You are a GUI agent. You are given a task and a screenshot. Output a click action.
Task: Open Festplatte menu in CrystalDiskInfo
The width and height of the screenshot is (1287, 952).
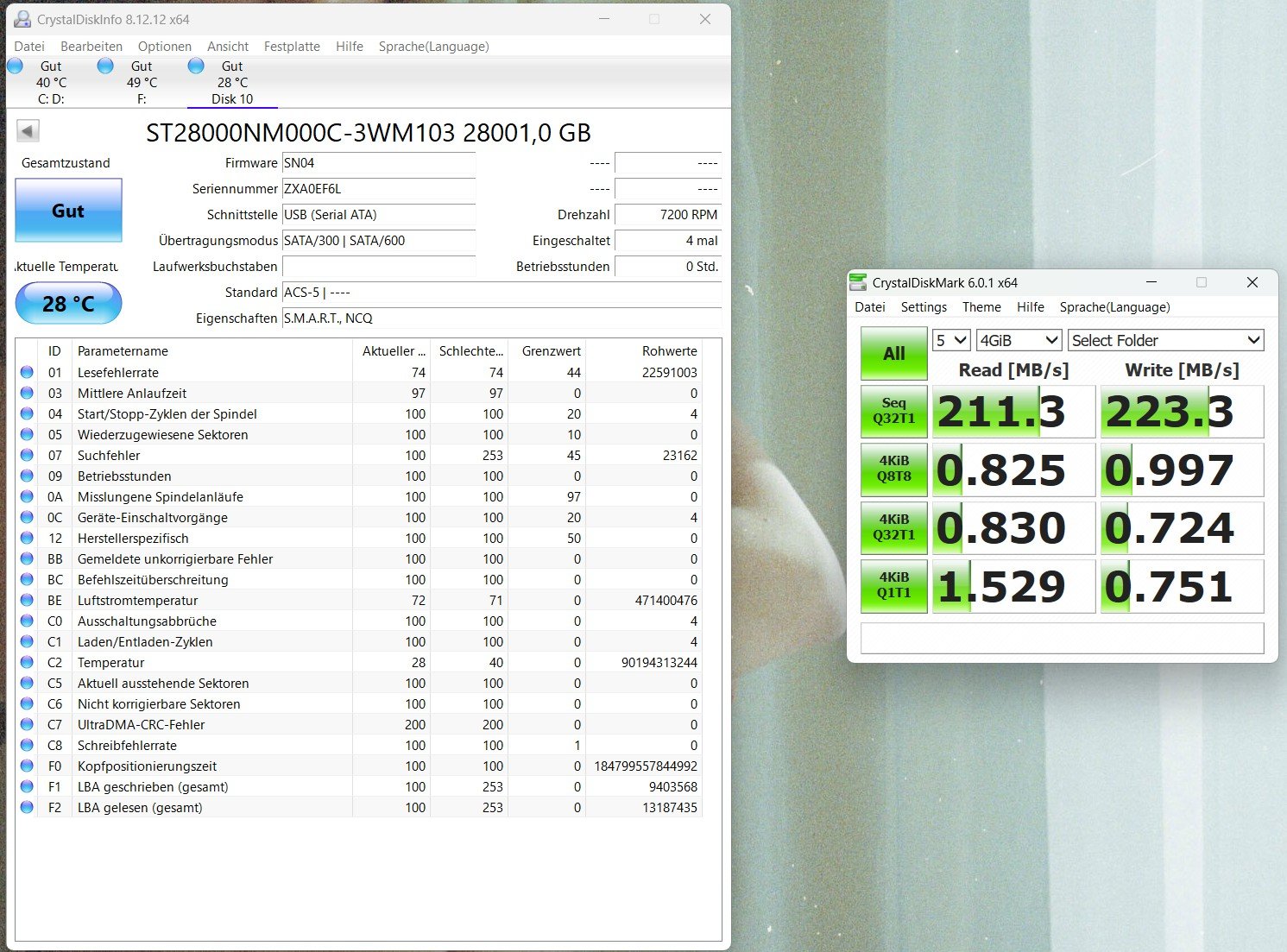click(292, 47)
